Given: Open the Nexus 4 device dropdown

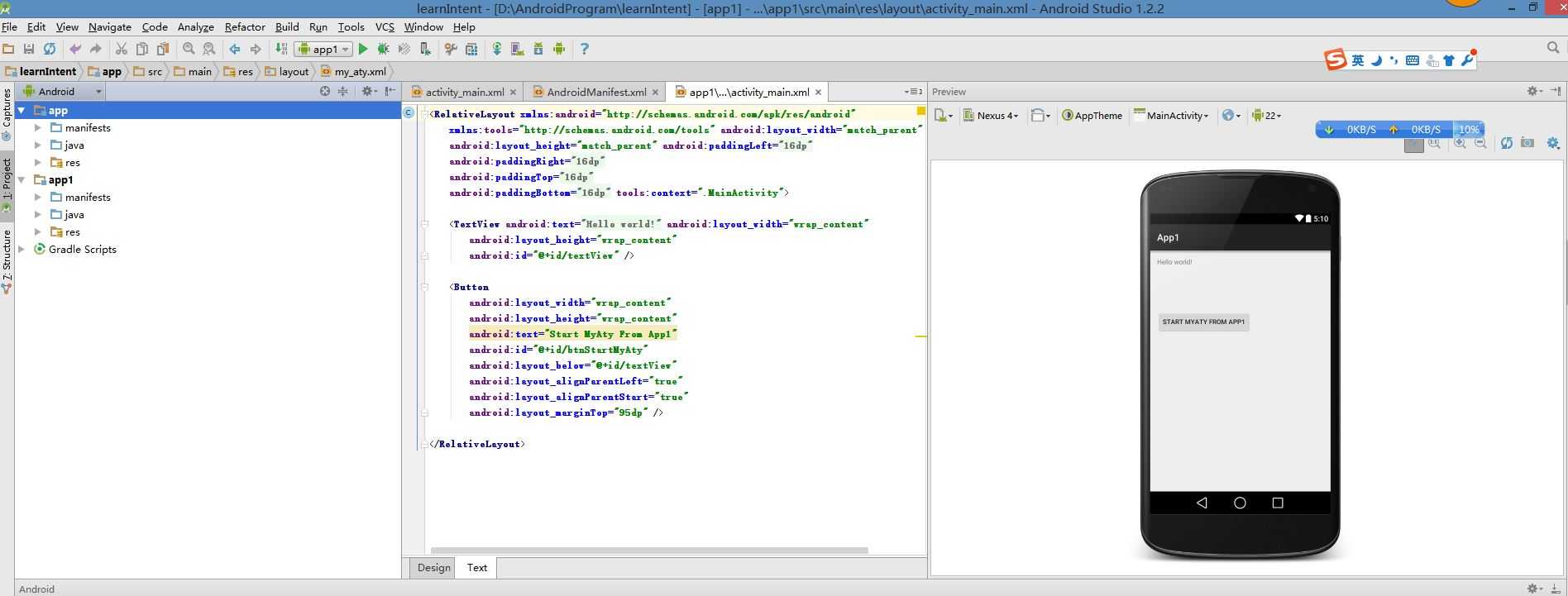Looking at the screenshot, I should pyautogui.click(x=991, y=116).
